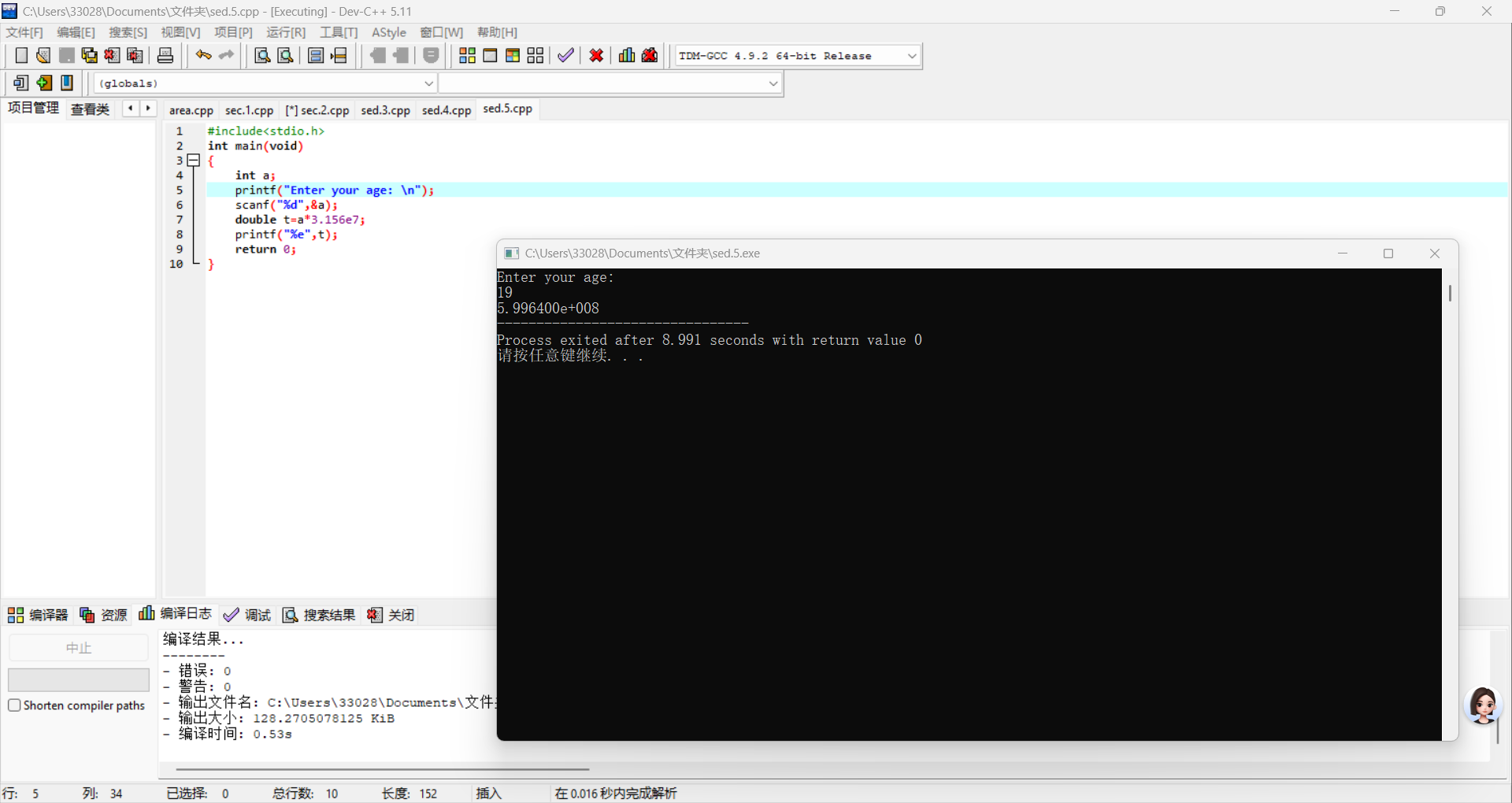Switch to the sed.4.cpp tab

click(447, 110)
